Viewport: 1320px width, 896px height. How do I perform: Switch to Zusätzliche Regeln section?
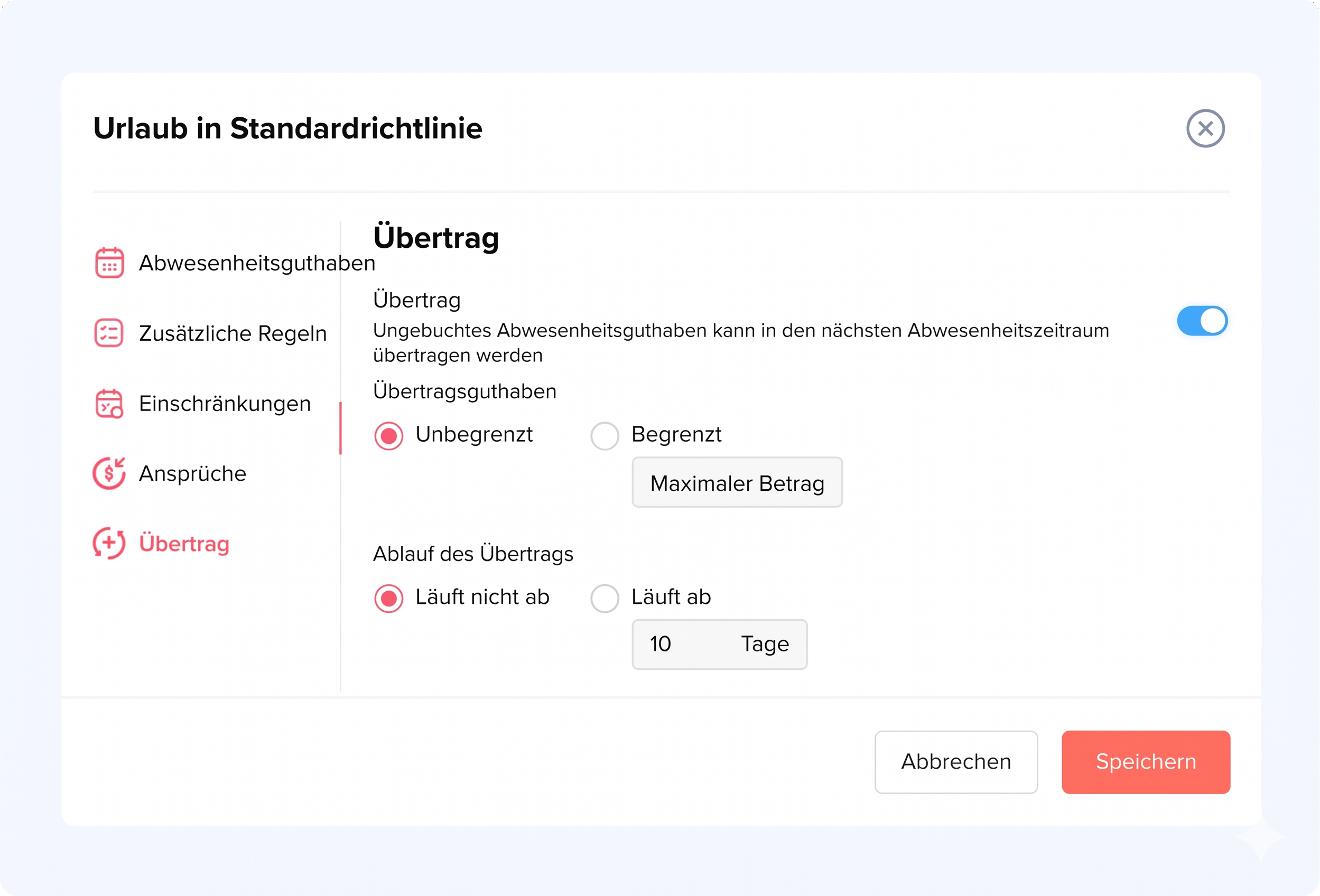[233, 333]
